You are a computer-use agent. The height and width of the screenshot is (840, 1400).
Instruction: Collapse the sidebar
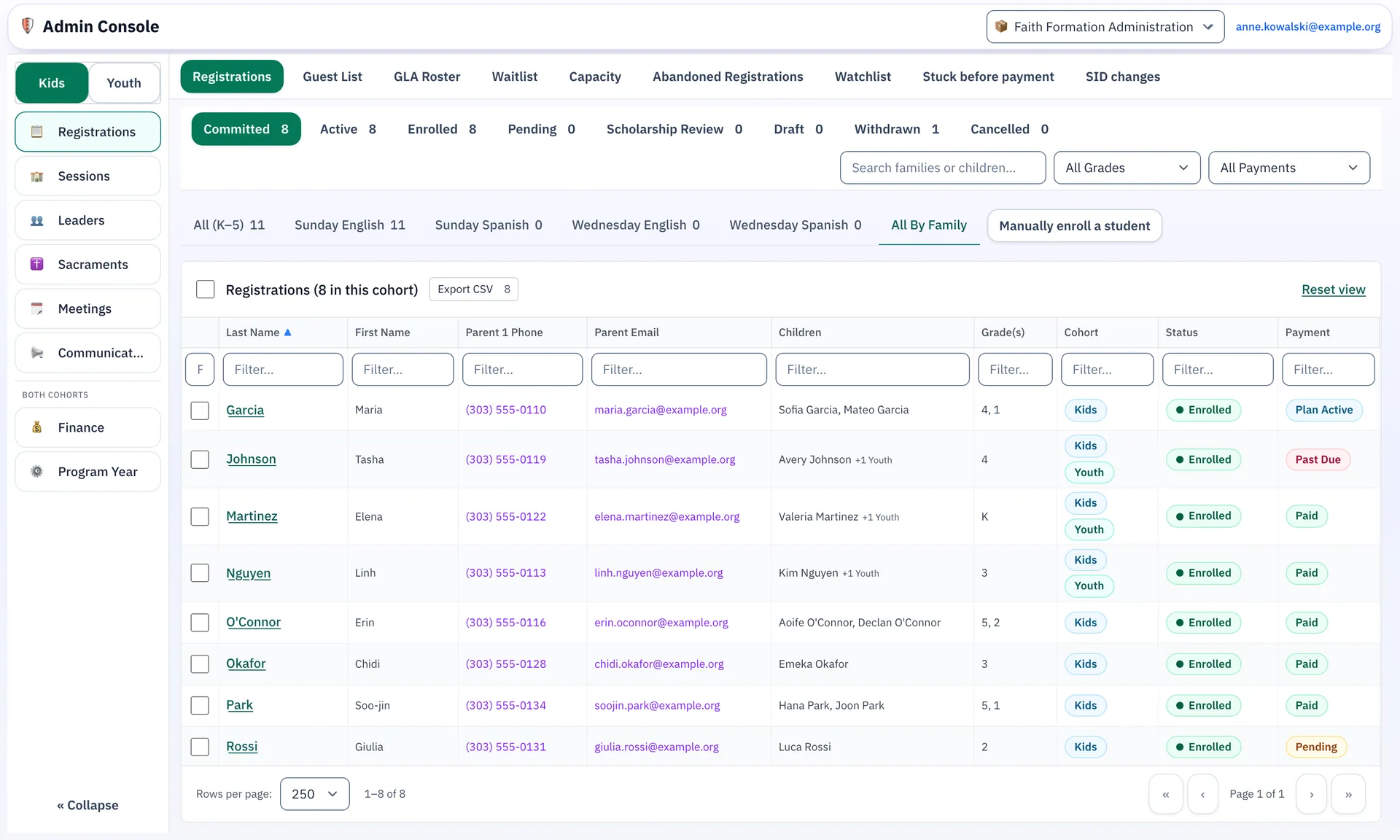click(87, 805)
